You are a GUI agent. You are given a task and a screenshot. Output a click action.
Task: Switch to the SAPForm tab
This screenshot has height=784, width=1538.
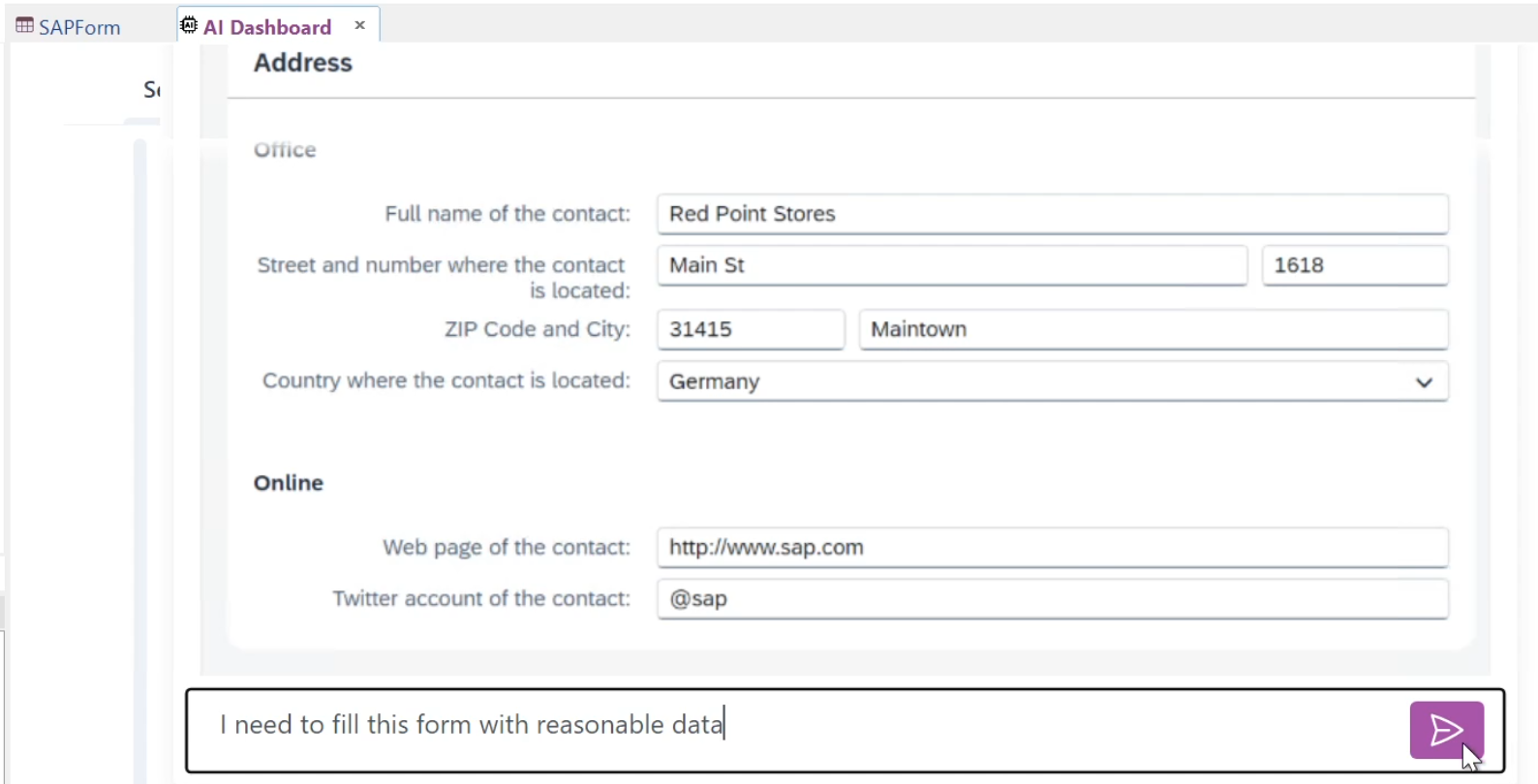[79, 27]
